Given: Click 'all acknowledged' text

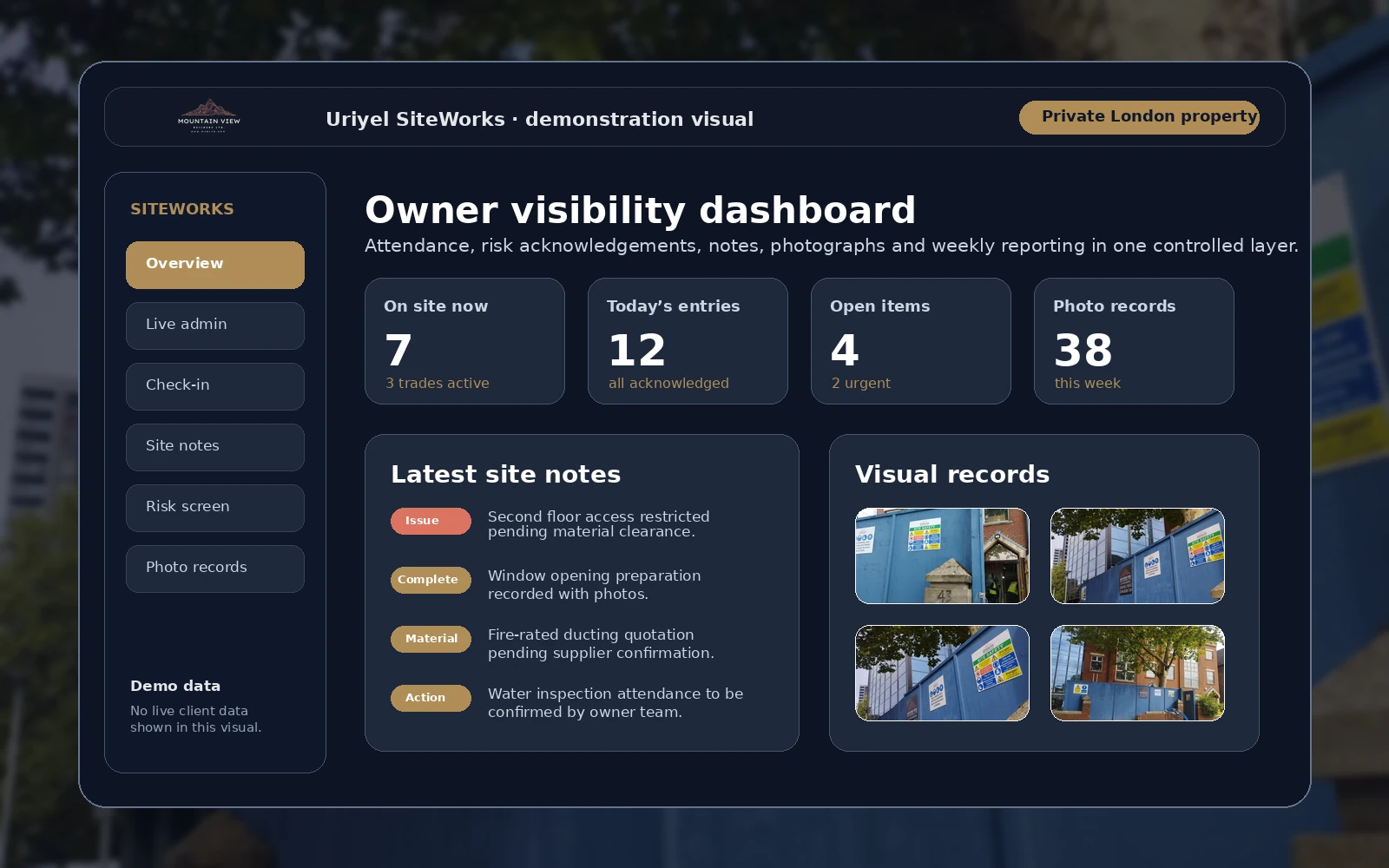Looking at the screenshot, I should (668, 384).
